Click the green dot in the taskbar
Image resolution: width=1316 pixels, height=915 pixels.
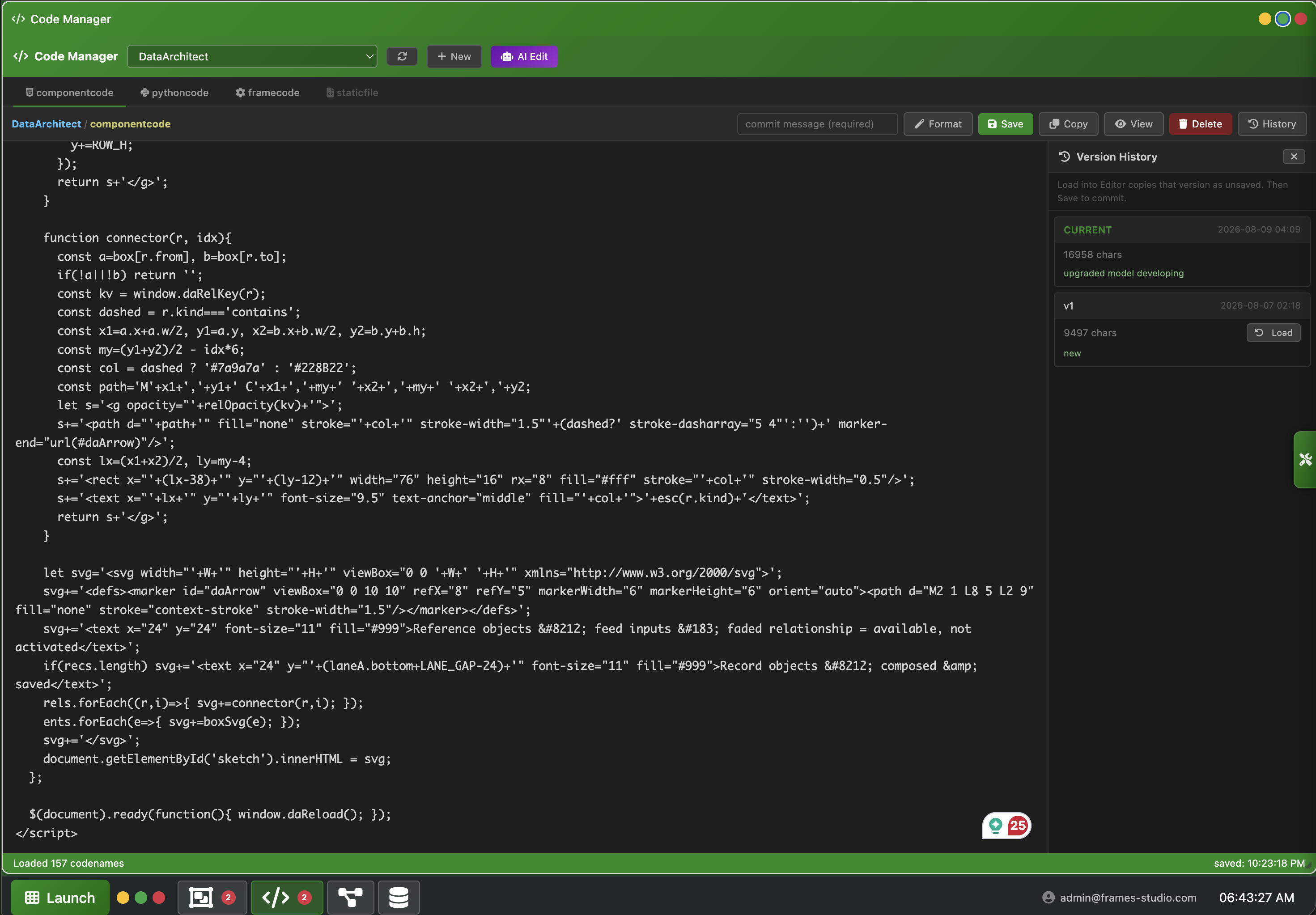140,897
